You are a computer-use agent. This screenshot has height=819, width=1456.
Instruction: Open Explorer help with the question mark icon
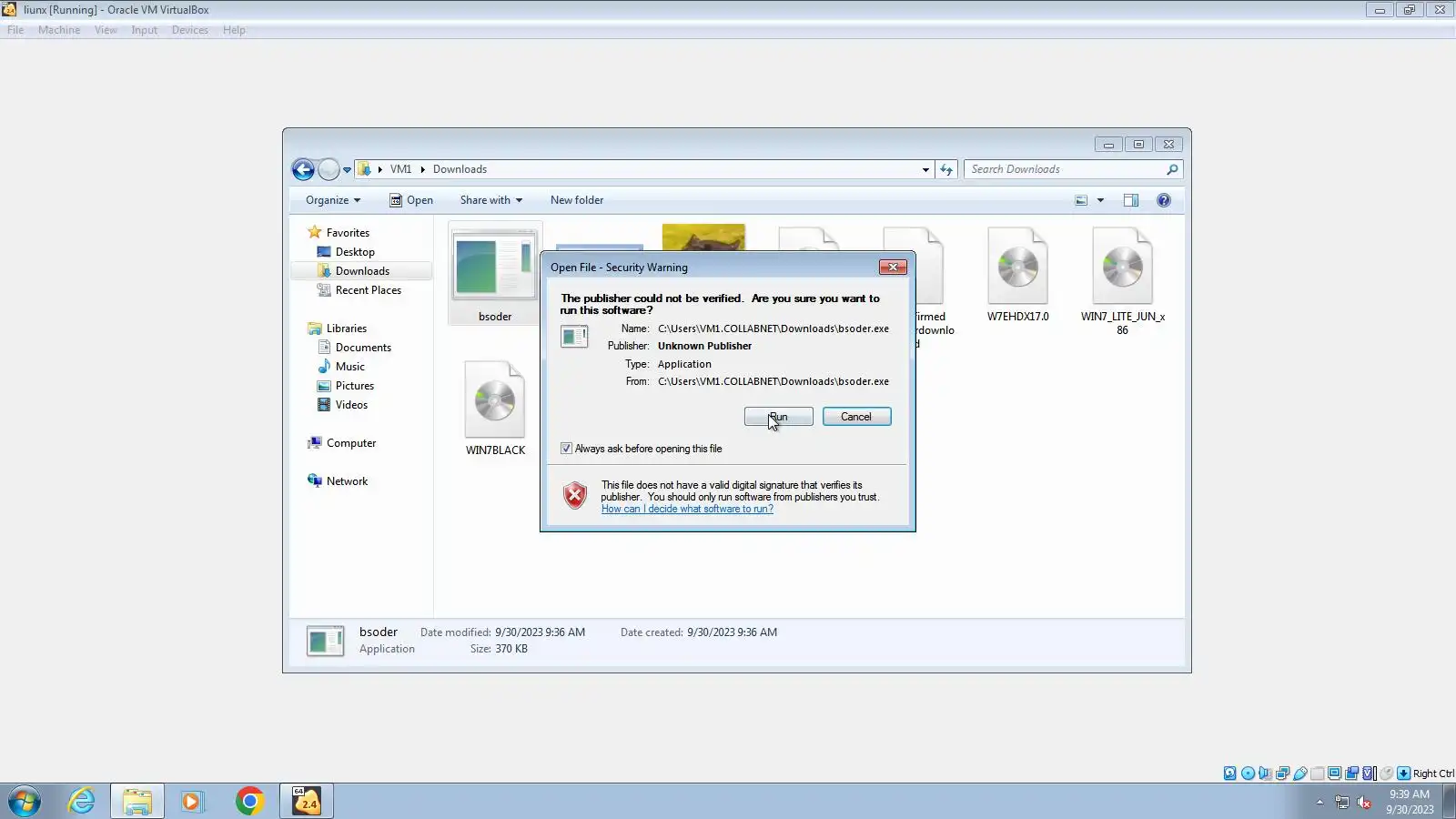coord(1164,200)
